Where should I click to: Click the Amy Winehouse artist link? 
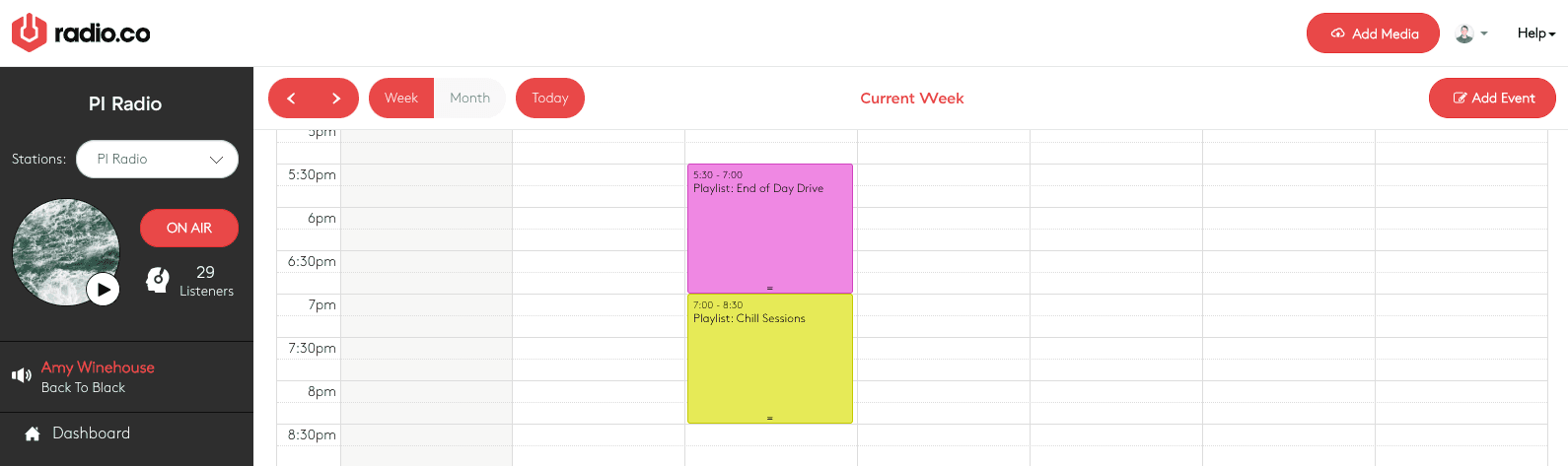pyautogui.click(x=98, y=367)
